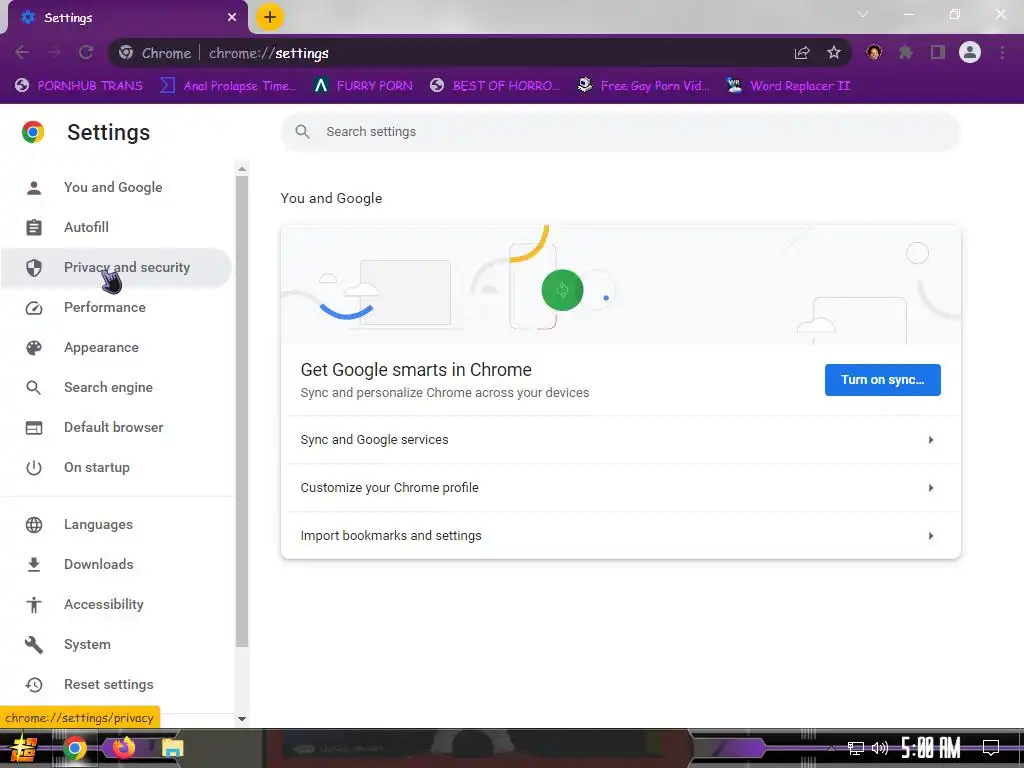Open the profile avatar menu
The width and height of the screenshot is (1024, 768).
(x=970, y=52)
